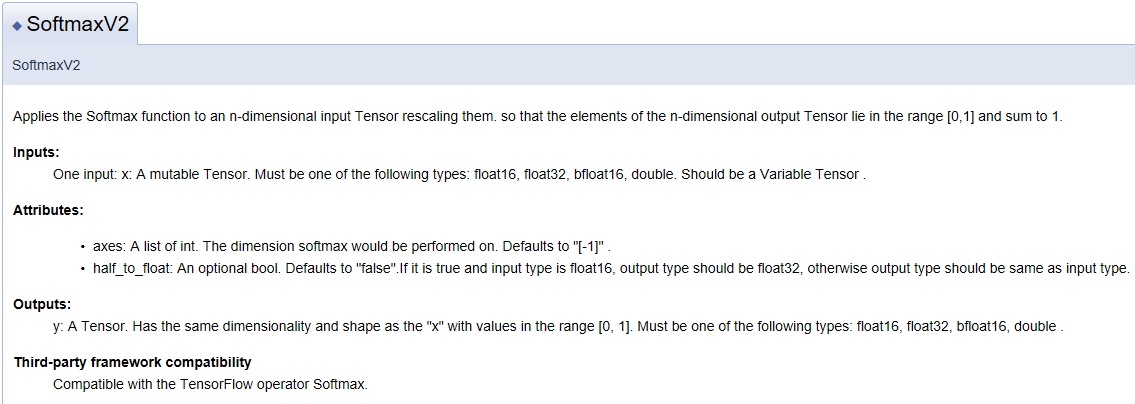Click the TensorFlow operator Softmax compatibility text
This screenshot has width=1135, height=404.
(211, 384)
